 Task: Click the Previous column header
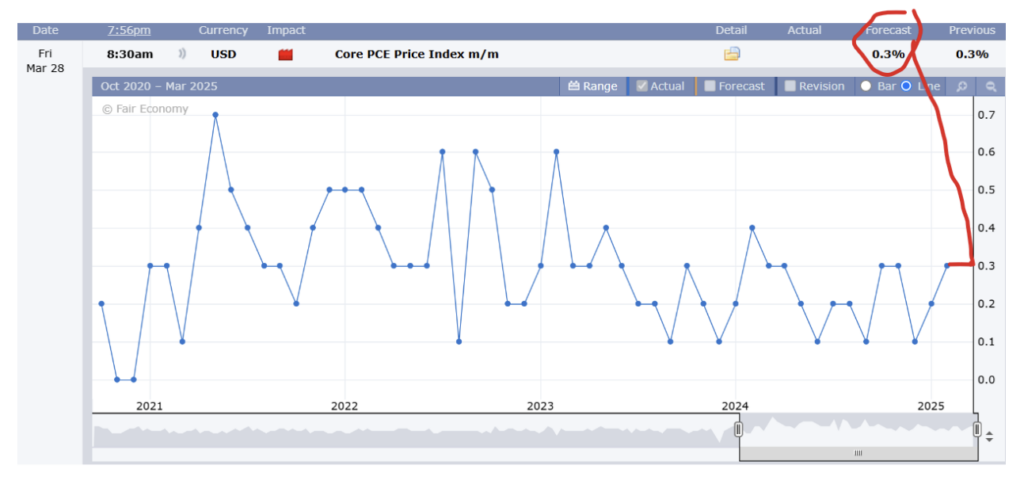[972, 30]
